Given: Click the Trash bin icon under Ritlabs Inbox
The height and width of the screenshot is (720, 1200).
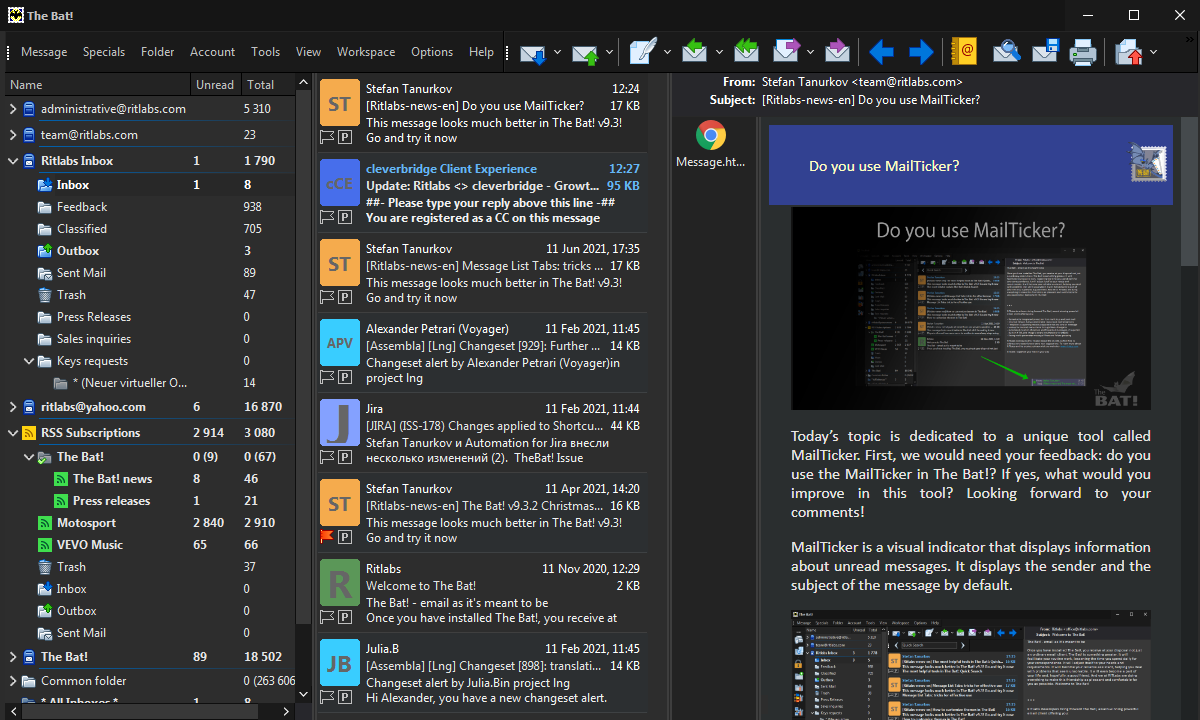Looking at the screenshot, I should 44,295.
